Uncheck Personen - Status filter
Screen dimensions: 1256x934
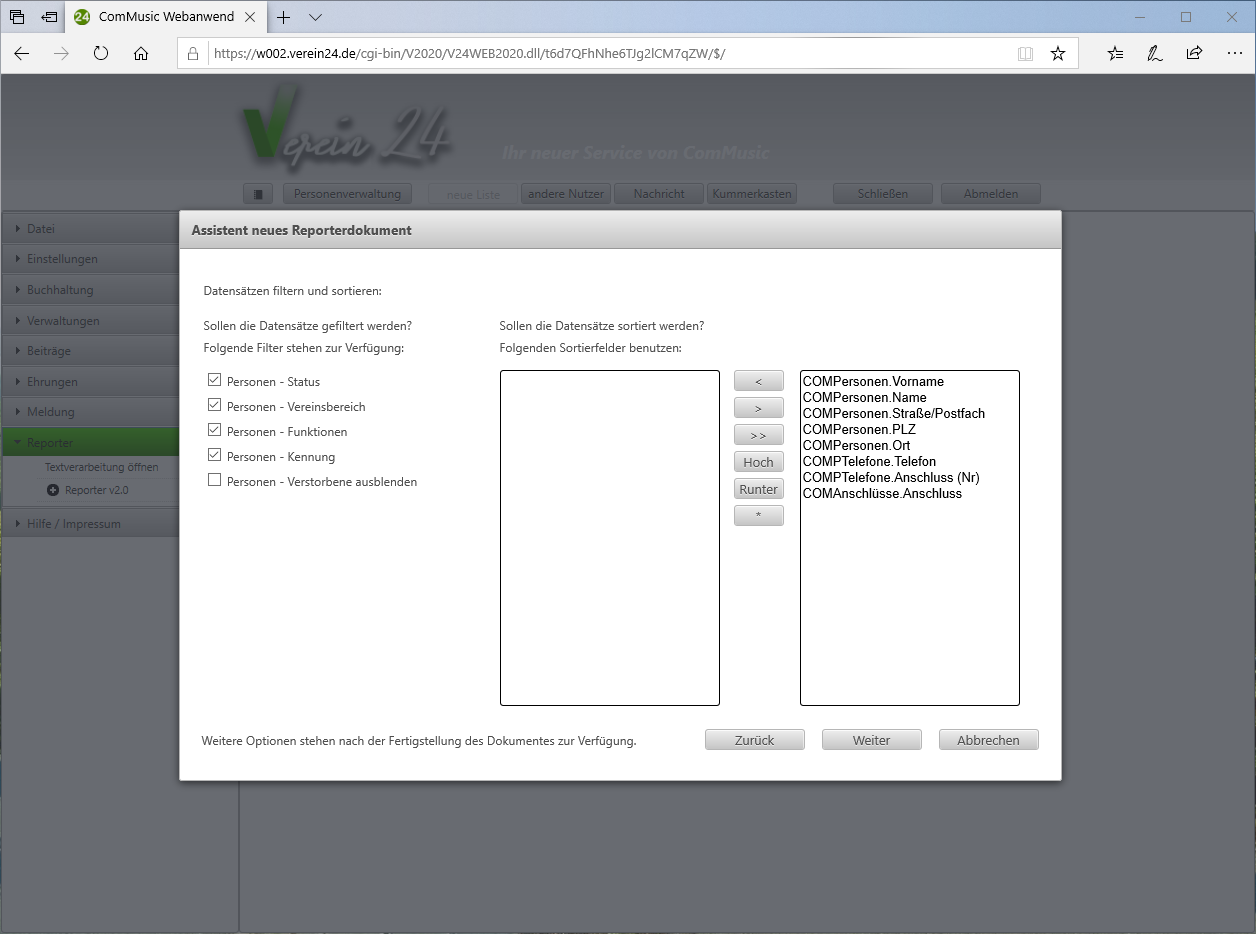[214, 381]
